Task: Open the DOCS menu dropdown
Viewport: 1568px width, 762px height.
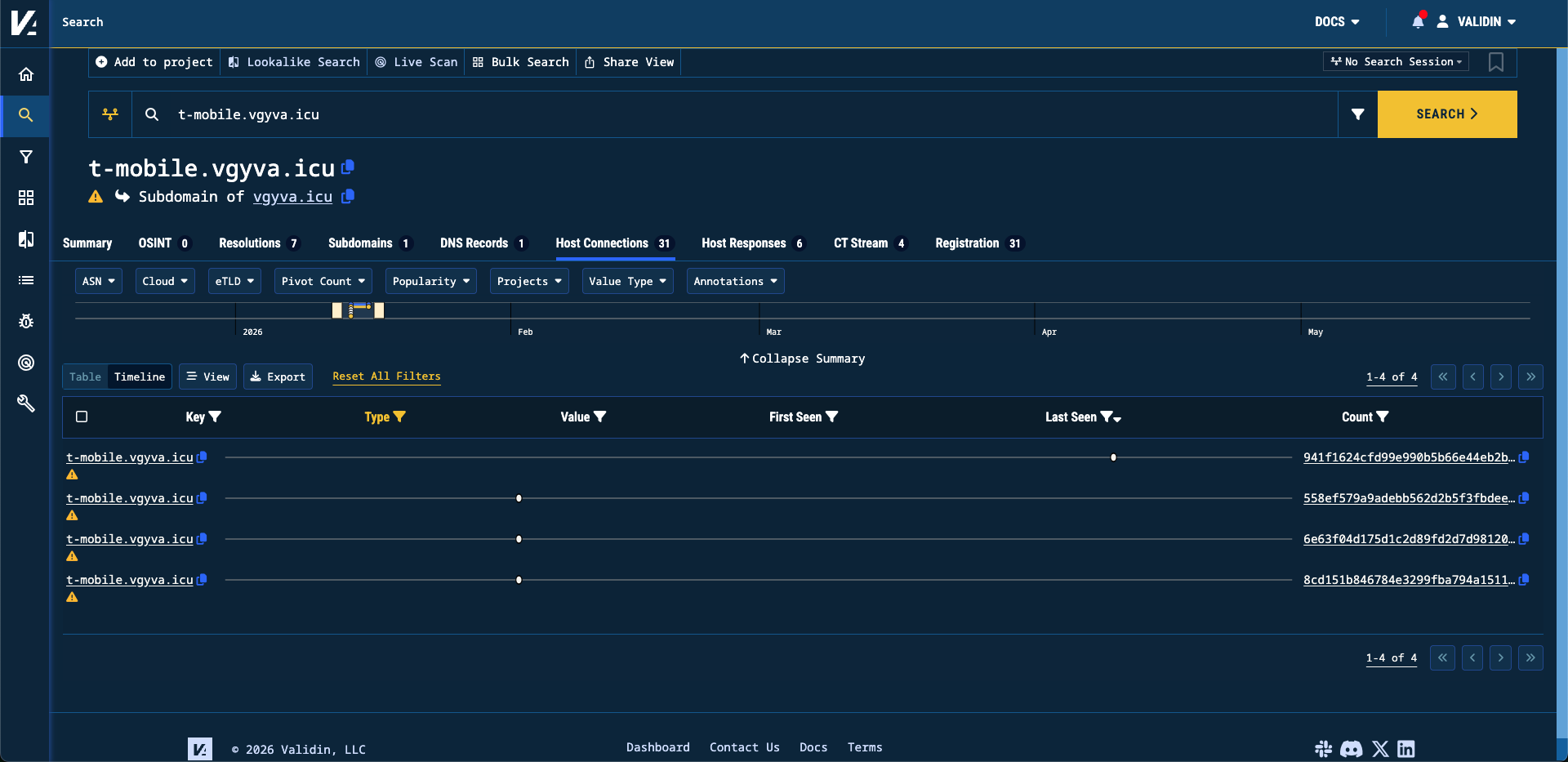Action: coord(1337,22)
